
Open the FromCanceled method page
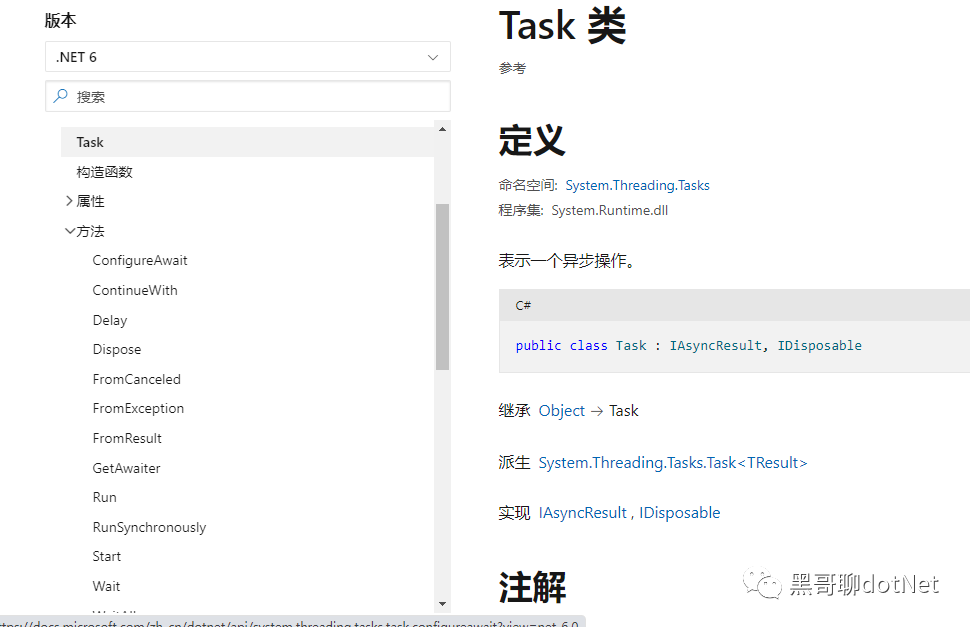click(x=137, y=379)
